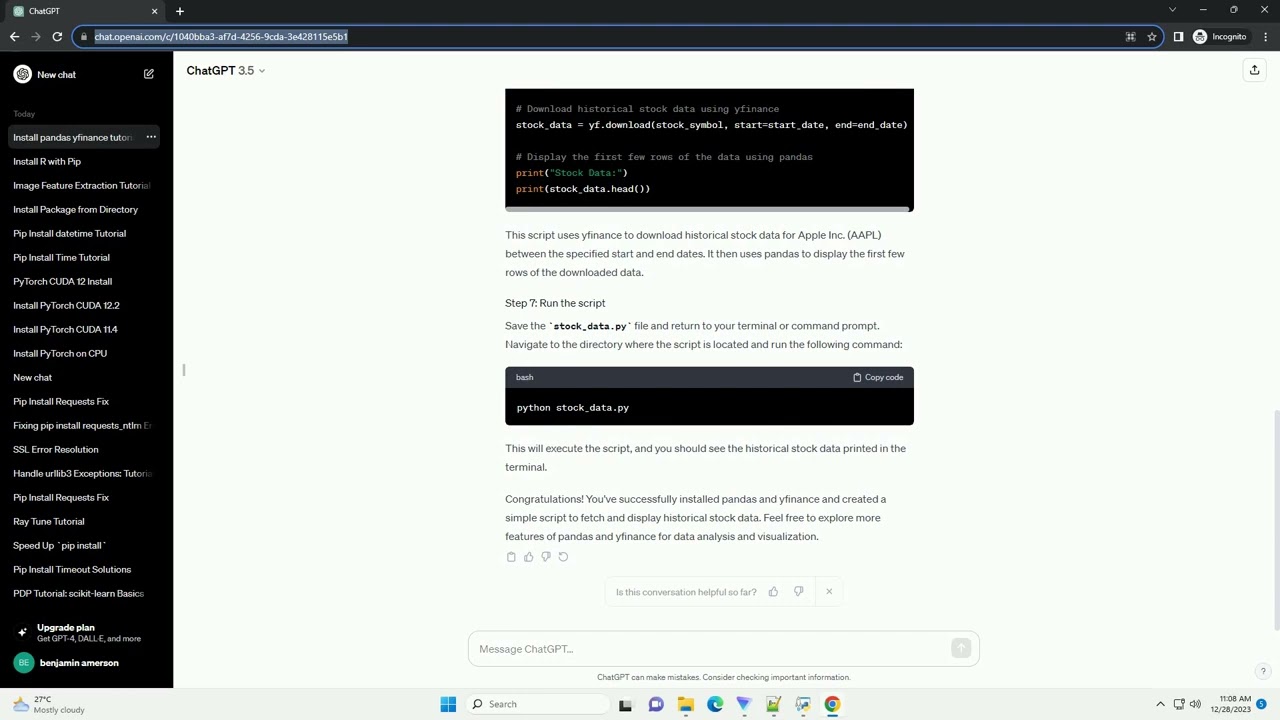
Task: Copy the response with clipboard icon
Action: (x=511, y=557)
